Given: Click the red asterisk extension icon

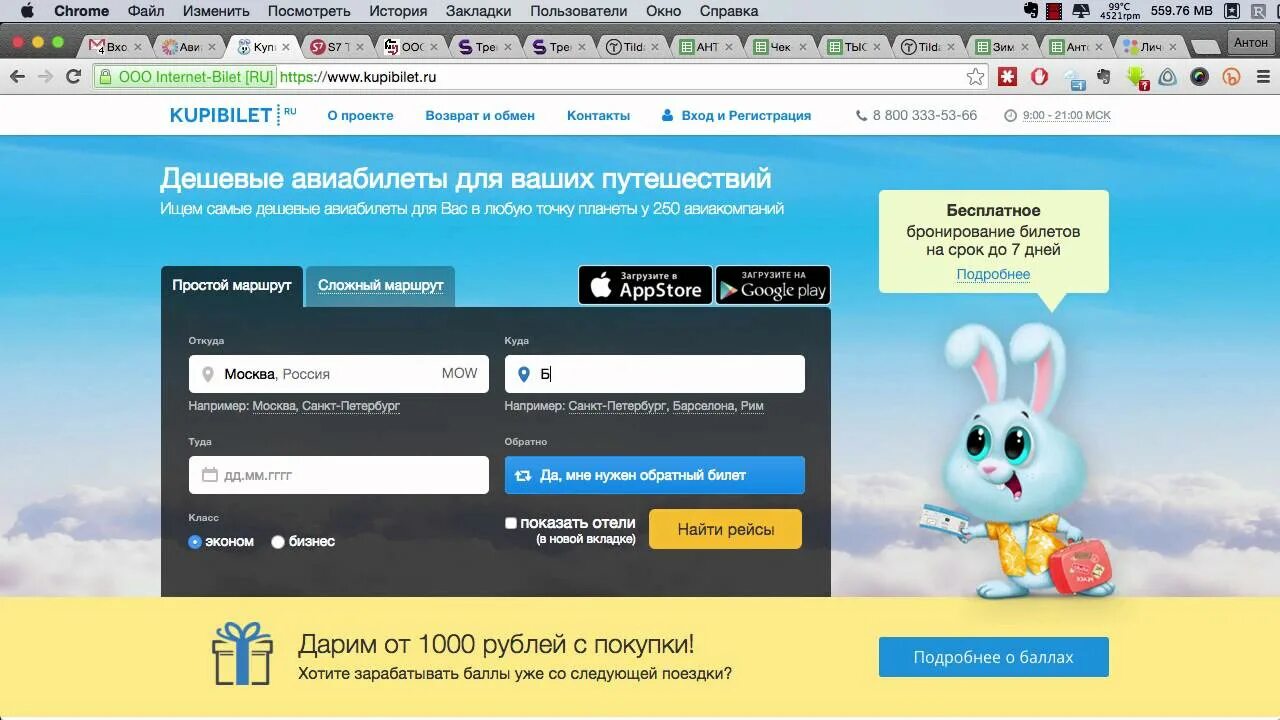Looking at the screenshot, I should tap(1008, 77).
